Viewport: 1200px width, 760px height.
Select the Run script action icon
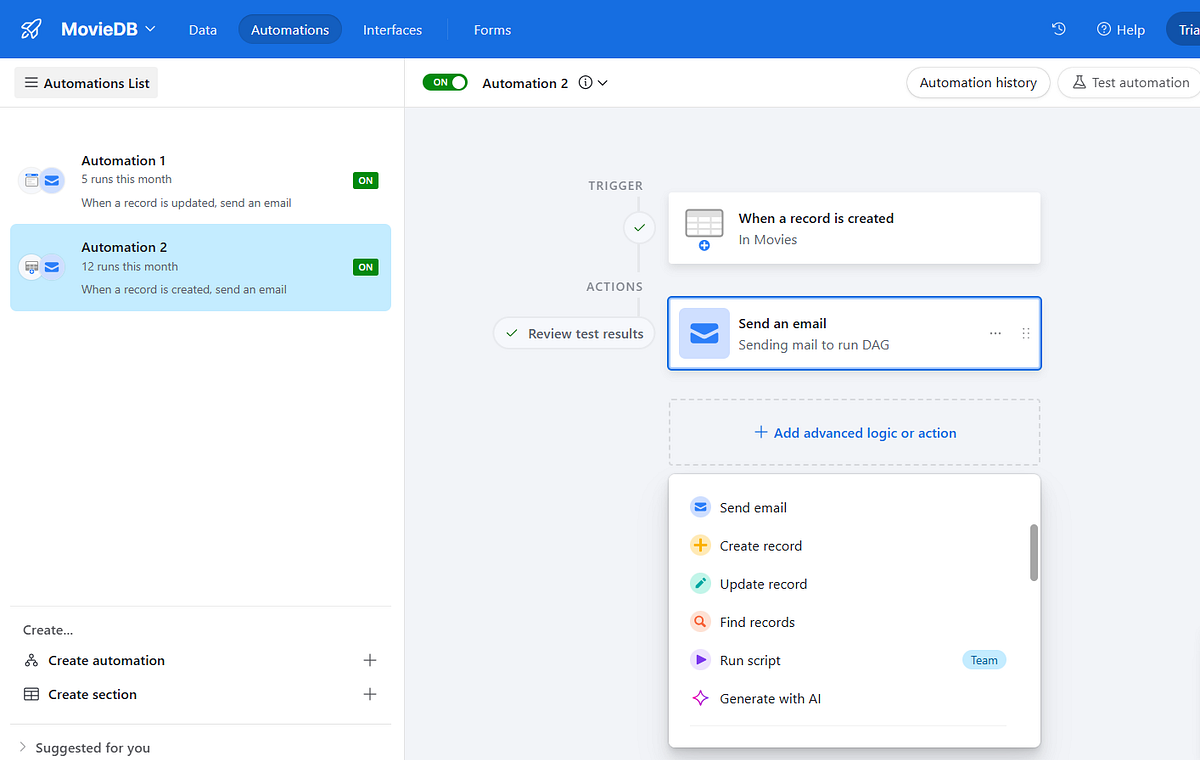point(700,659)
